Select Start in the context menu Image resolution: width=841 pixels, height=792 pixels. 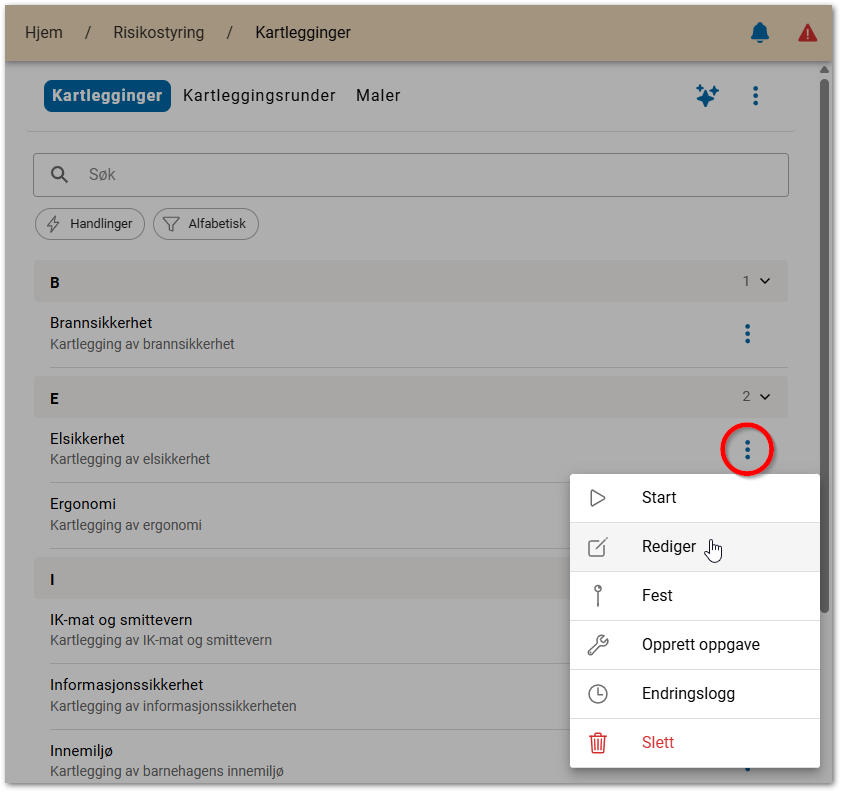[659, 498]
